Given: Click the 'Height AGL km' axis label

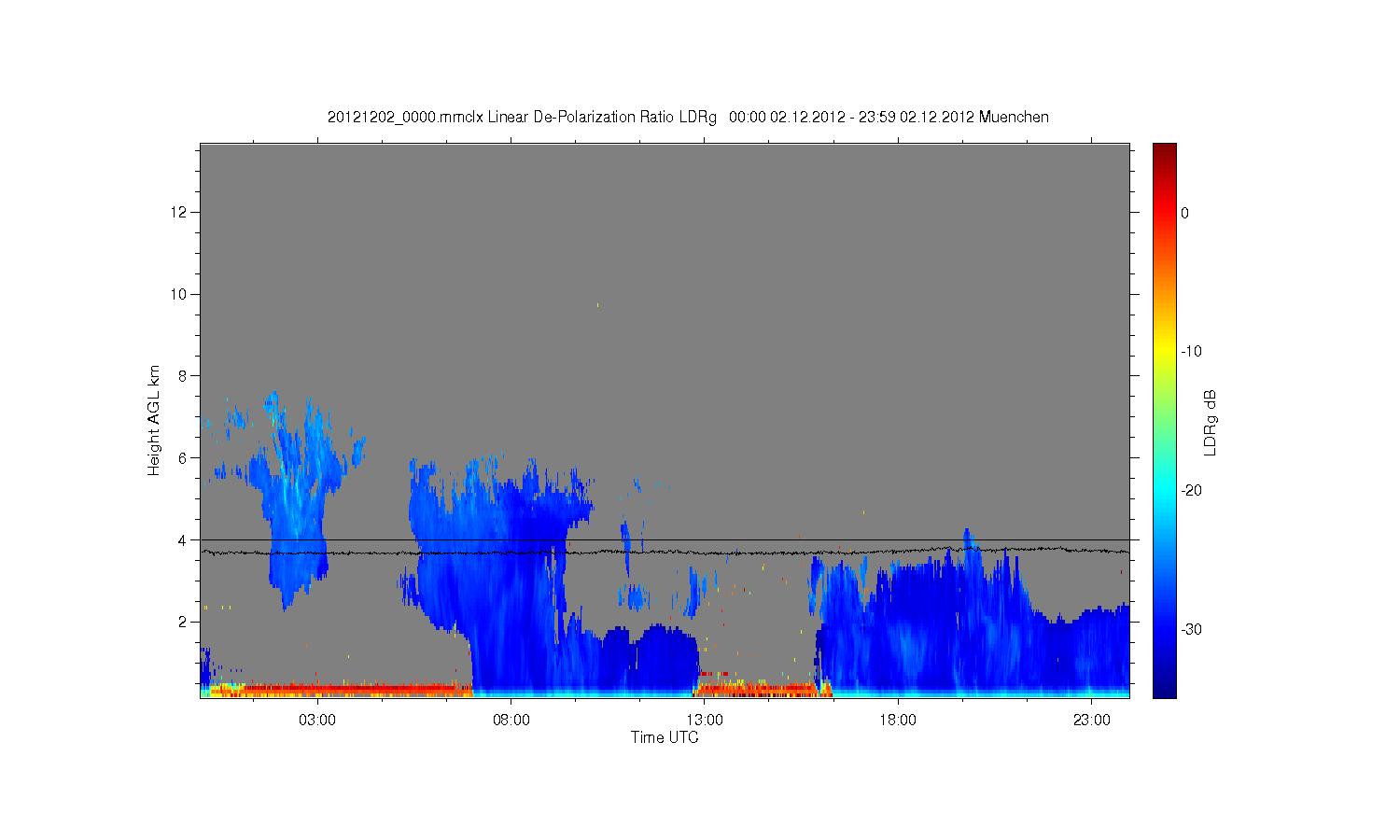Looking at the screenshot, I should [154, 420].
